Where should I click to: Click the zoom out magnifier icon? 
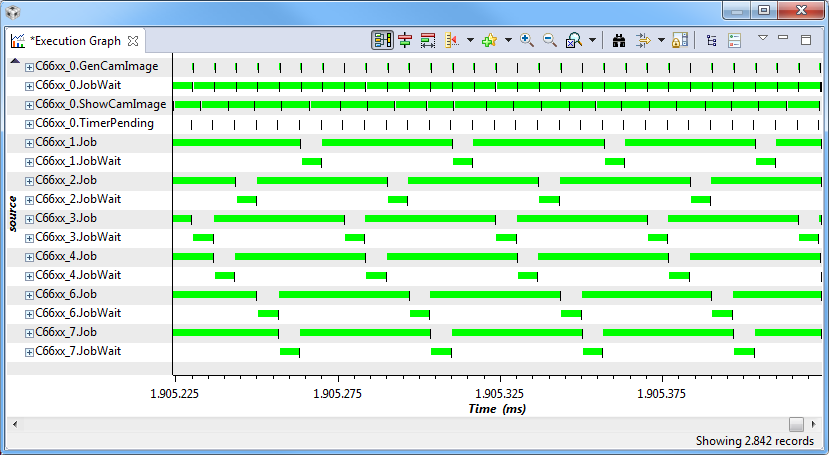point(550,40)
